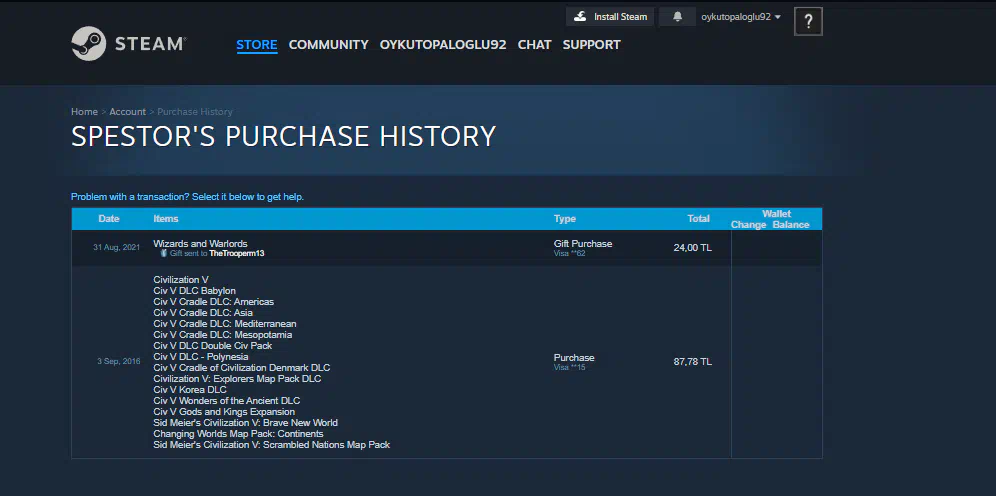Viewport: 996px width, 496px height.
Task: Select Civilization V: Explorers Map Pack DLC
Action: pos(237,379)
